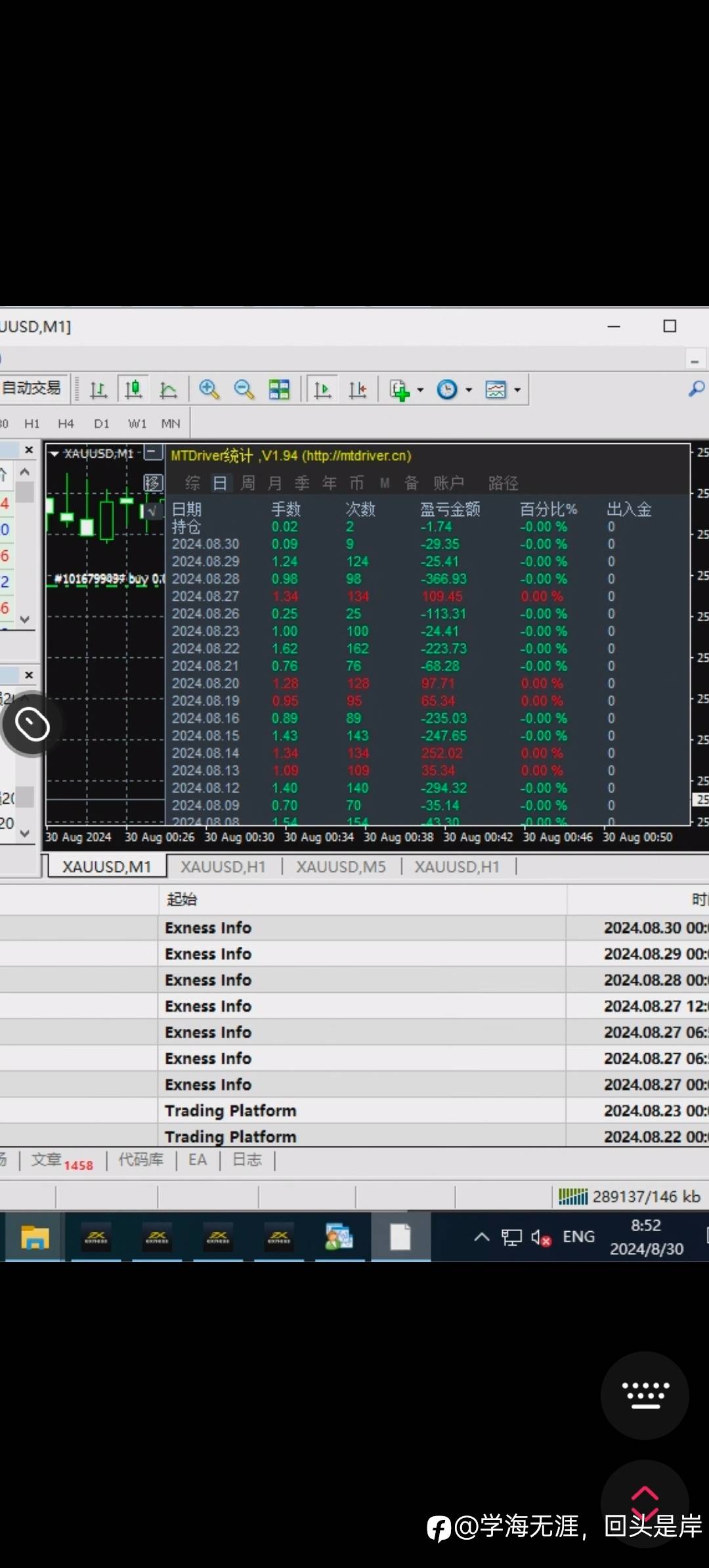Switch chart to line chart type
The height and width of the screenshot is (1568, 709).
[x=169, y=390]
